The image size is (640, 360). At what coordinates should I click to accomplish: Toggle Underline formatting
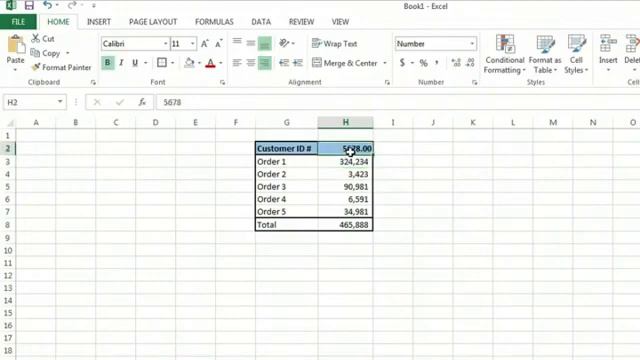tap(135, 63)
